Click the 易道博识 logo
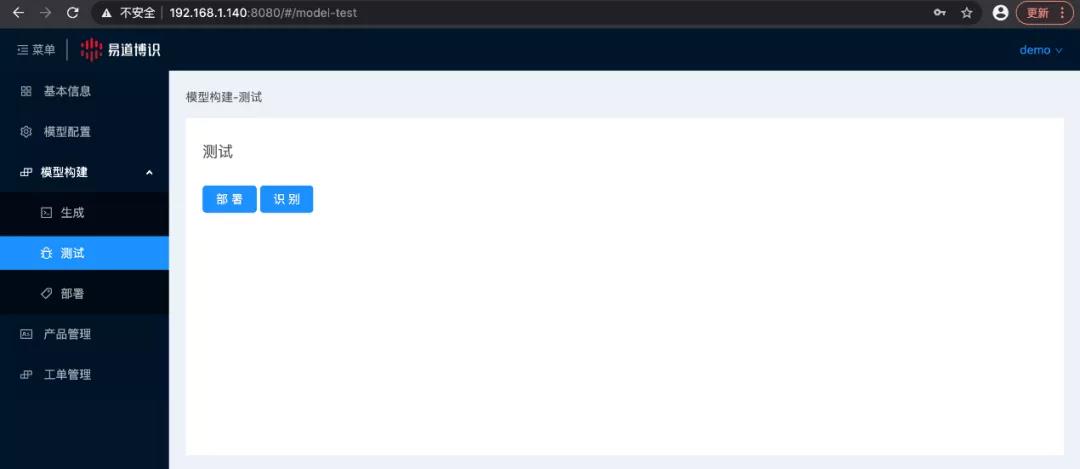Viewport: 1080px width, 469px height. pyautogui.click(x=120, y=50)
